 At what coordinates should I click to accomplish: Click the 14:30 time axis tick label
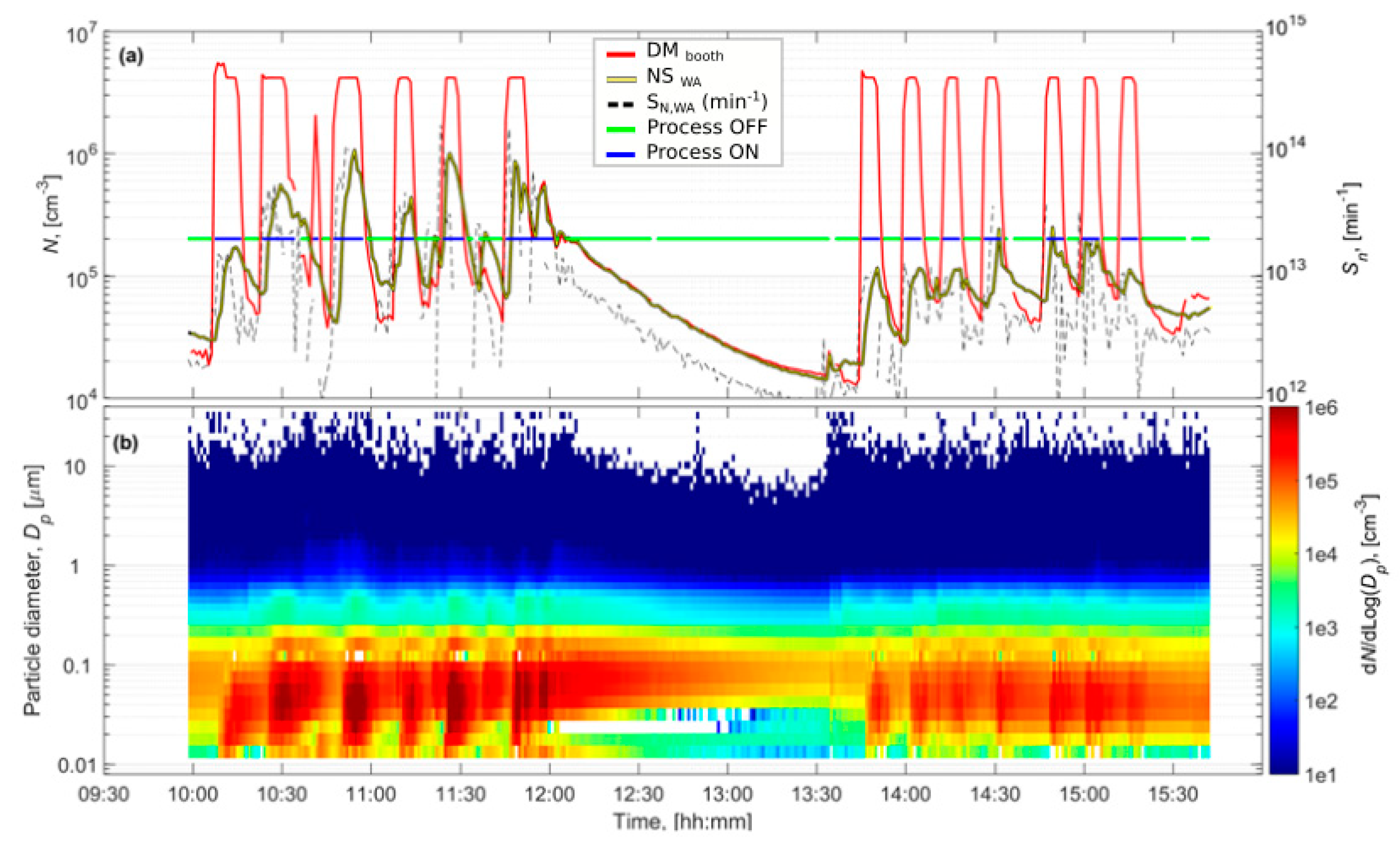994,794
